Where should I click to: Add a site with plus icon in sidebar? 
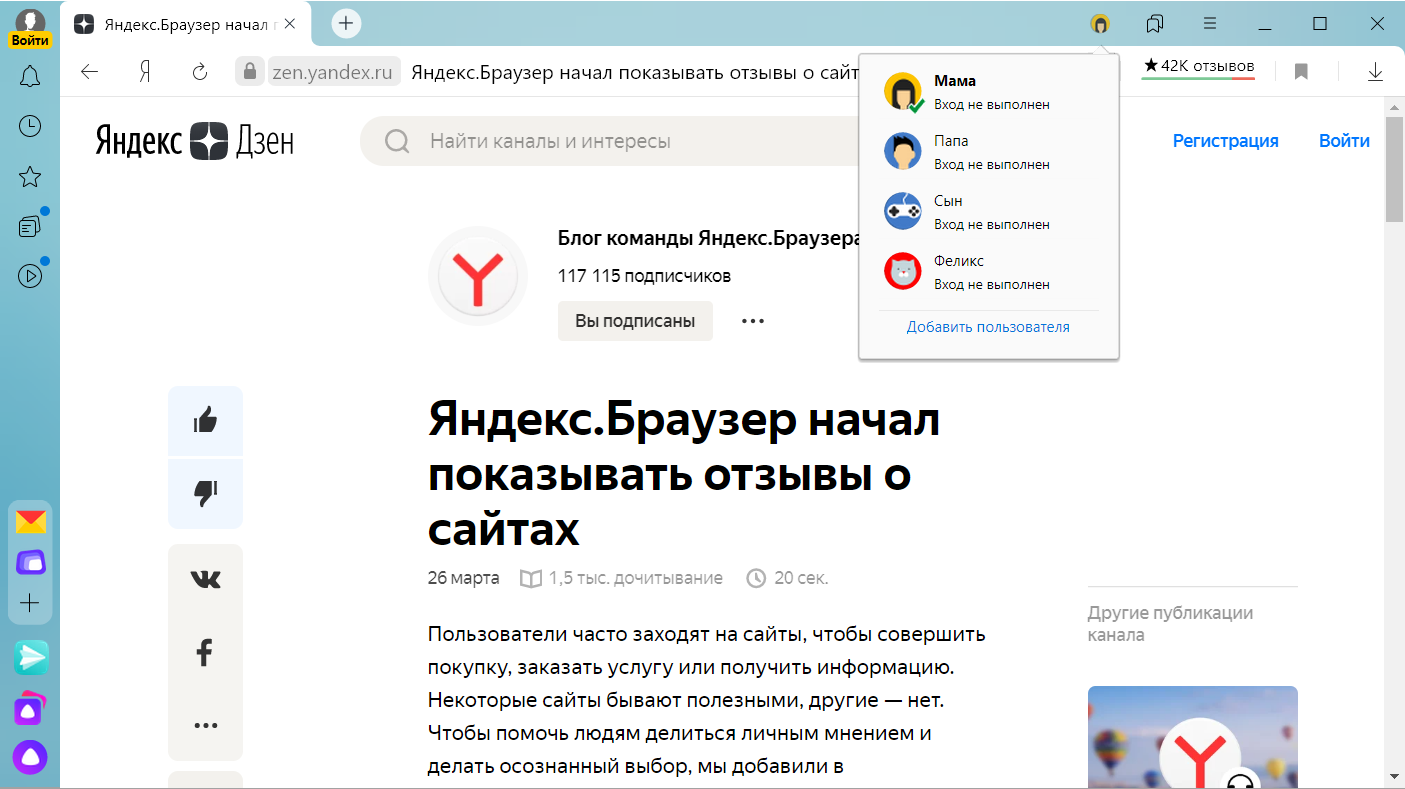tap(30, 603)
